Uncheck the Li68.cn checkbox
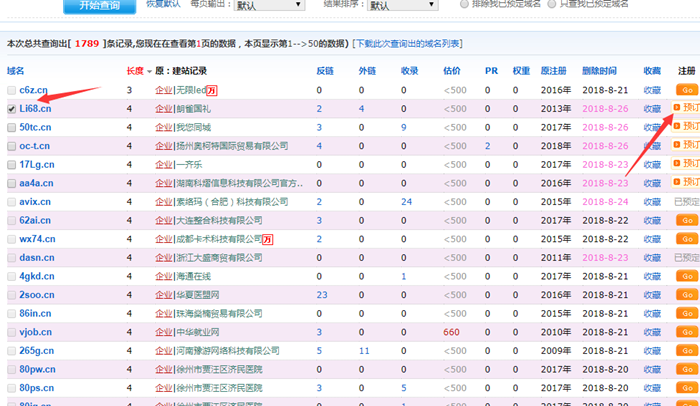700x406 pixels. click(12, 109)
